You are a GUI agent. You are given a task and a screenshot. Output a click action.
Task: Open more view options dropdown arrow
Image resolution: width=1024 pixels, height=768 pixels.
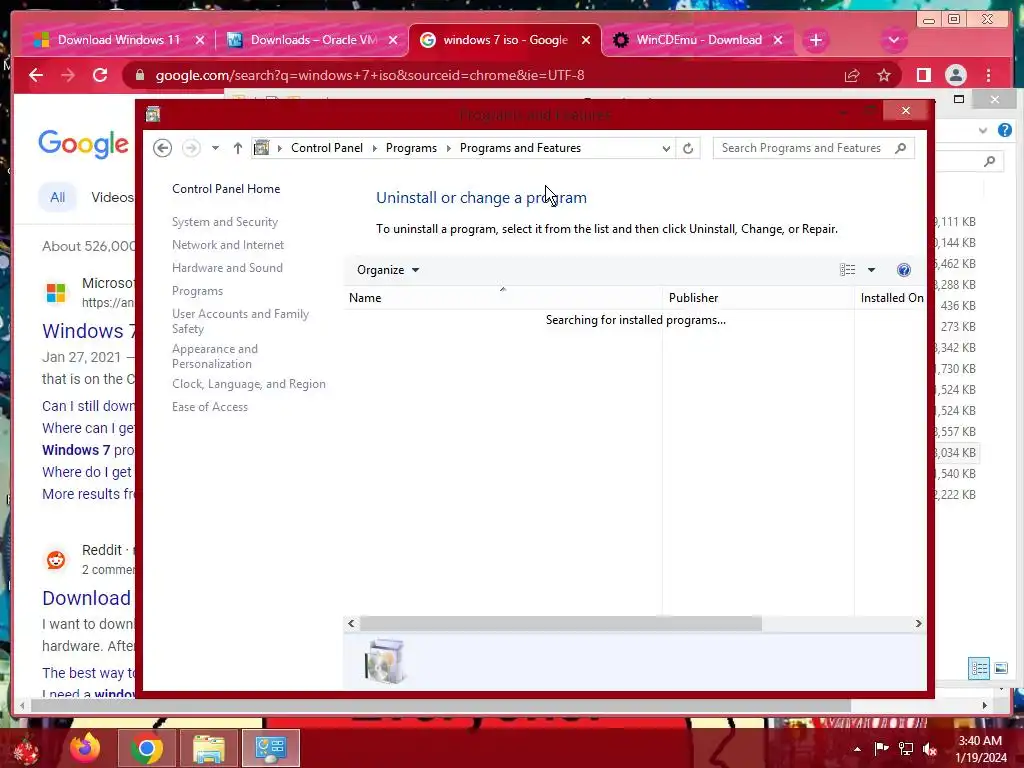point(871,270)
